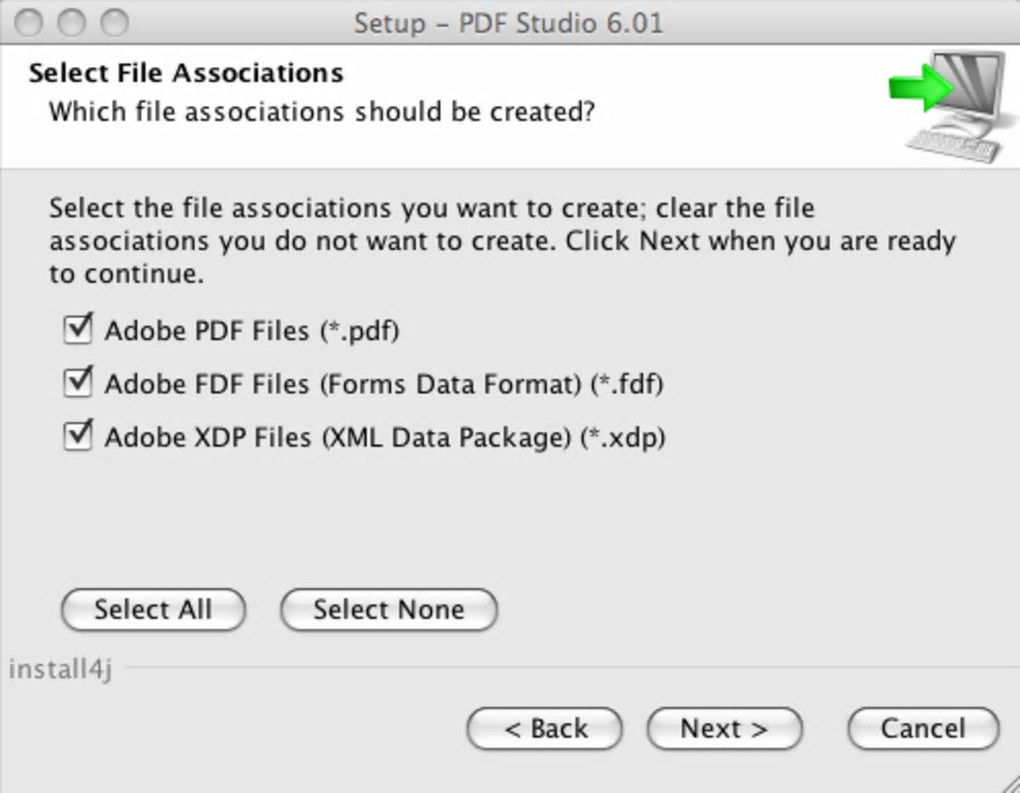Toggle the Adobe FDF Files checkbox

78,382
